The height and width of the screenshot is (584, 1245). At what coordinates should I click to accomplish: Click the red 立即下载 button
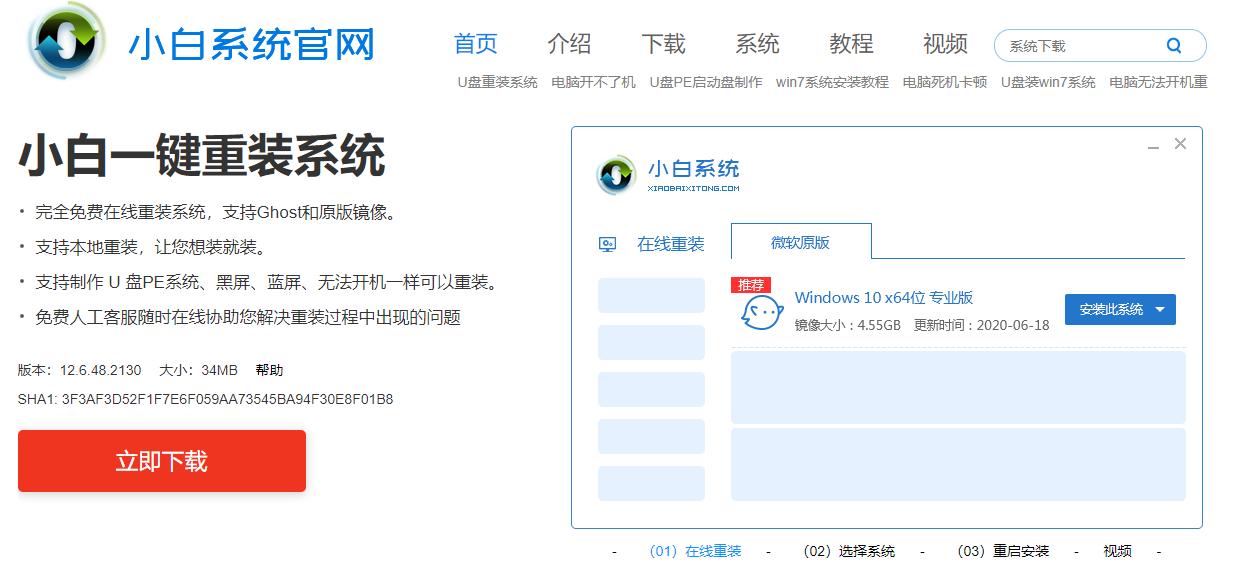(160, 461)
